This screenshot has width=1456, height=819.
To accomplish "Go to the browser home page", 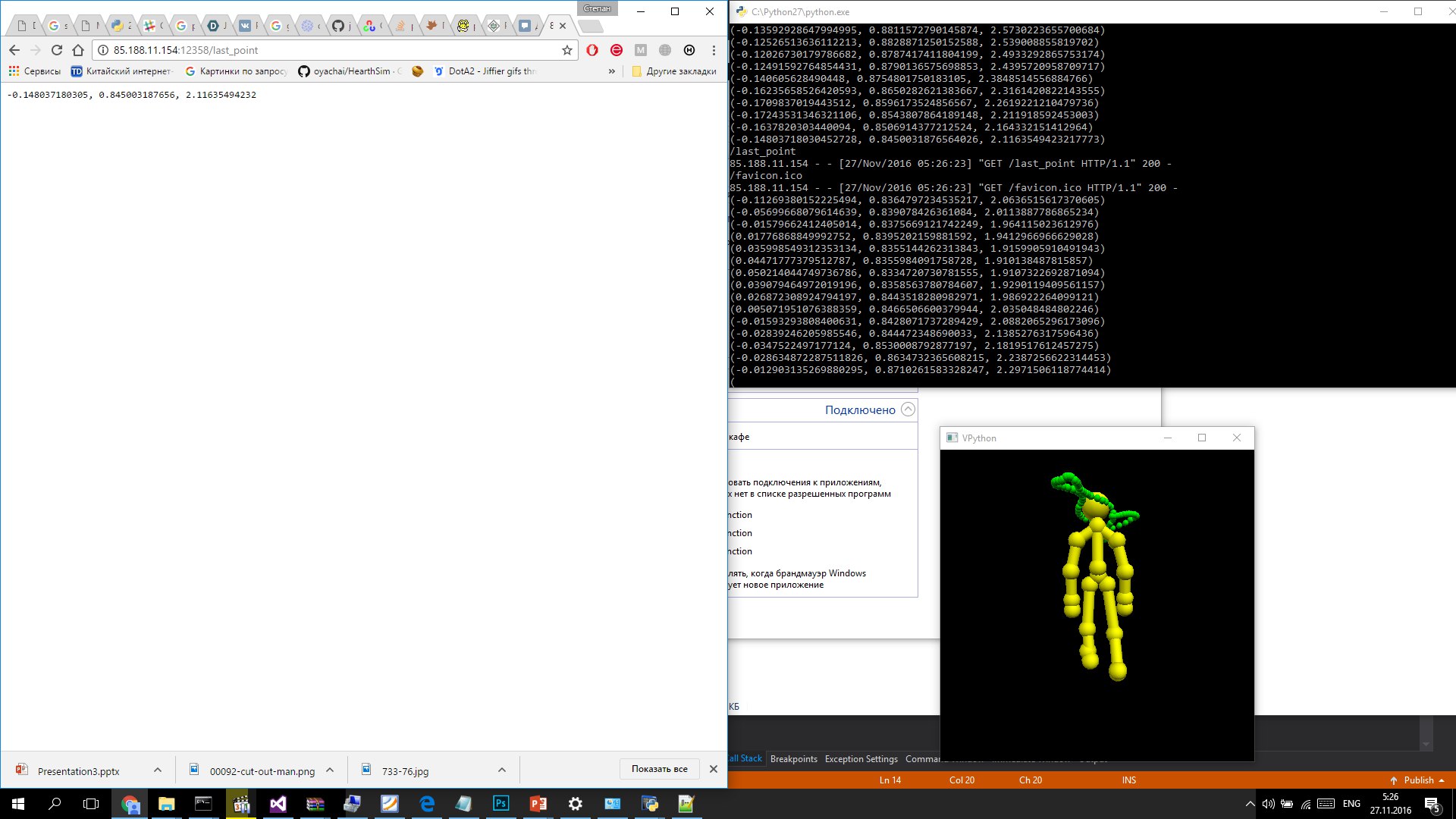I will [x=77, y=50].
